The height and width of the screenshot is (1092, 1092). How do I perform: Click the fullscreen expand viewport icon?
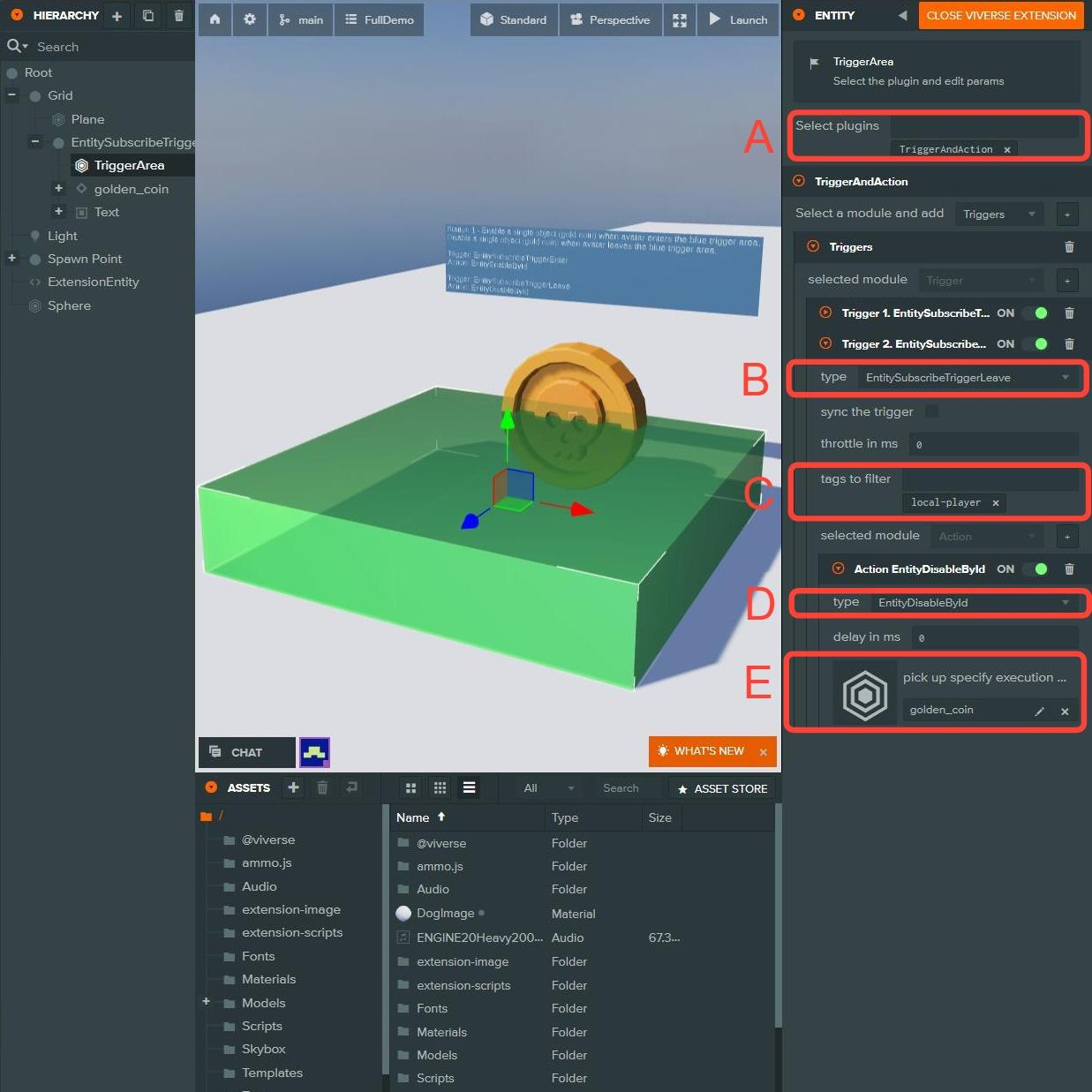point(679,19)
